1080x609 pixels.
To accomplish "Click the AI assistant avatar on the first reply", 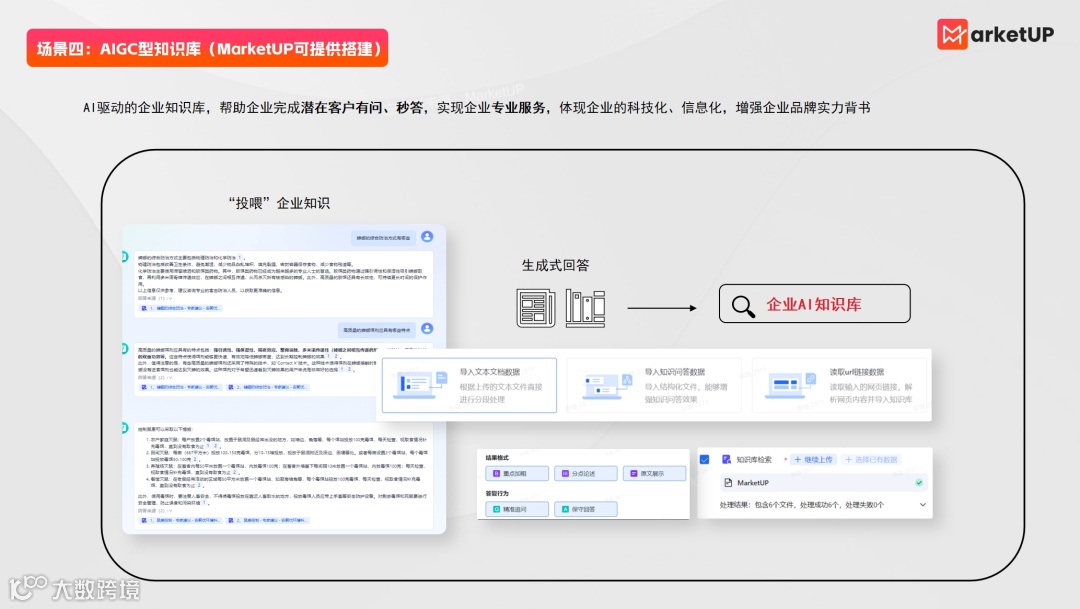I will point(124,256).
